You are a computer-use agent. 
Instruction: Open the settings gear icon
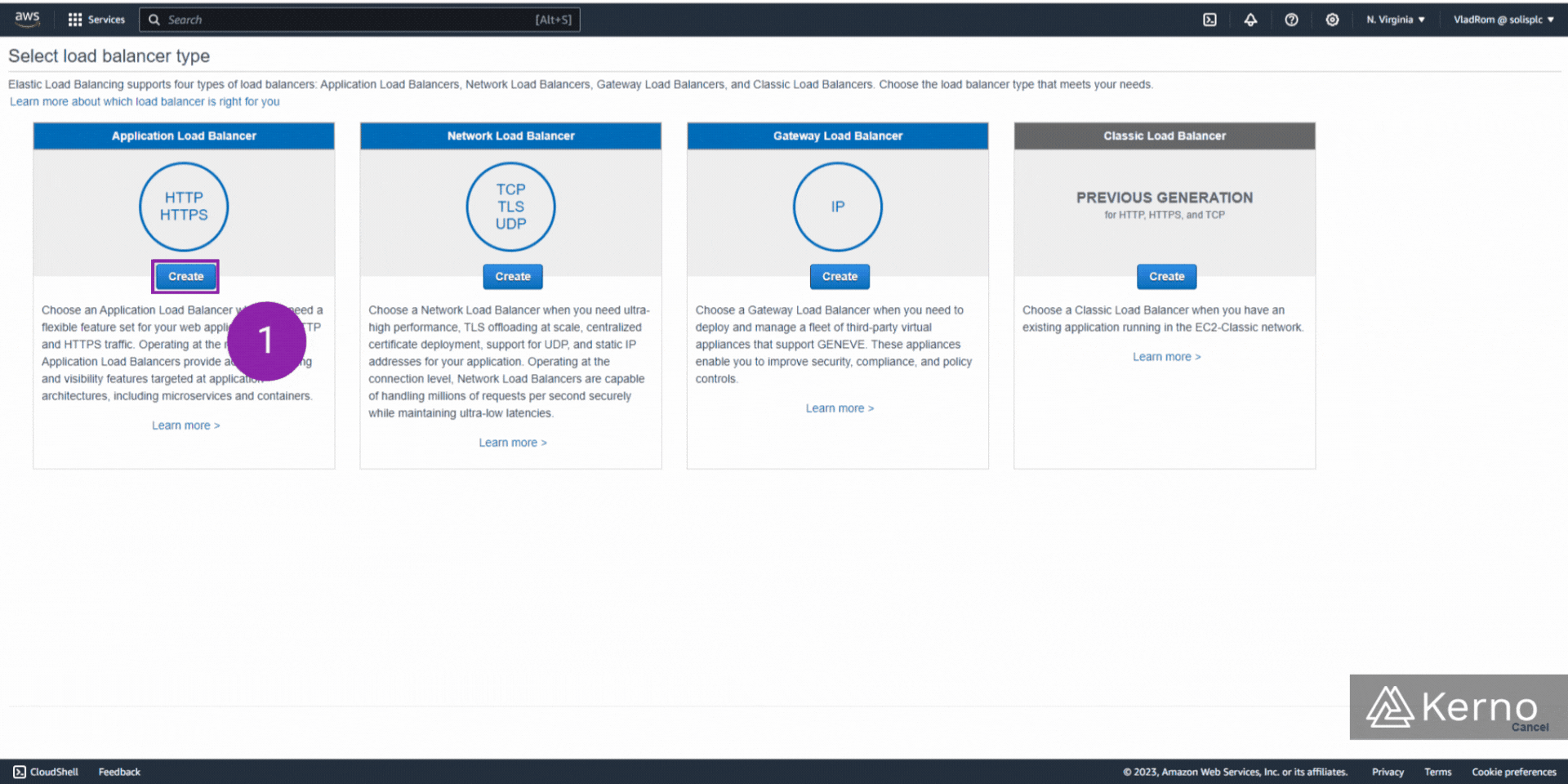pos(1332,20)
